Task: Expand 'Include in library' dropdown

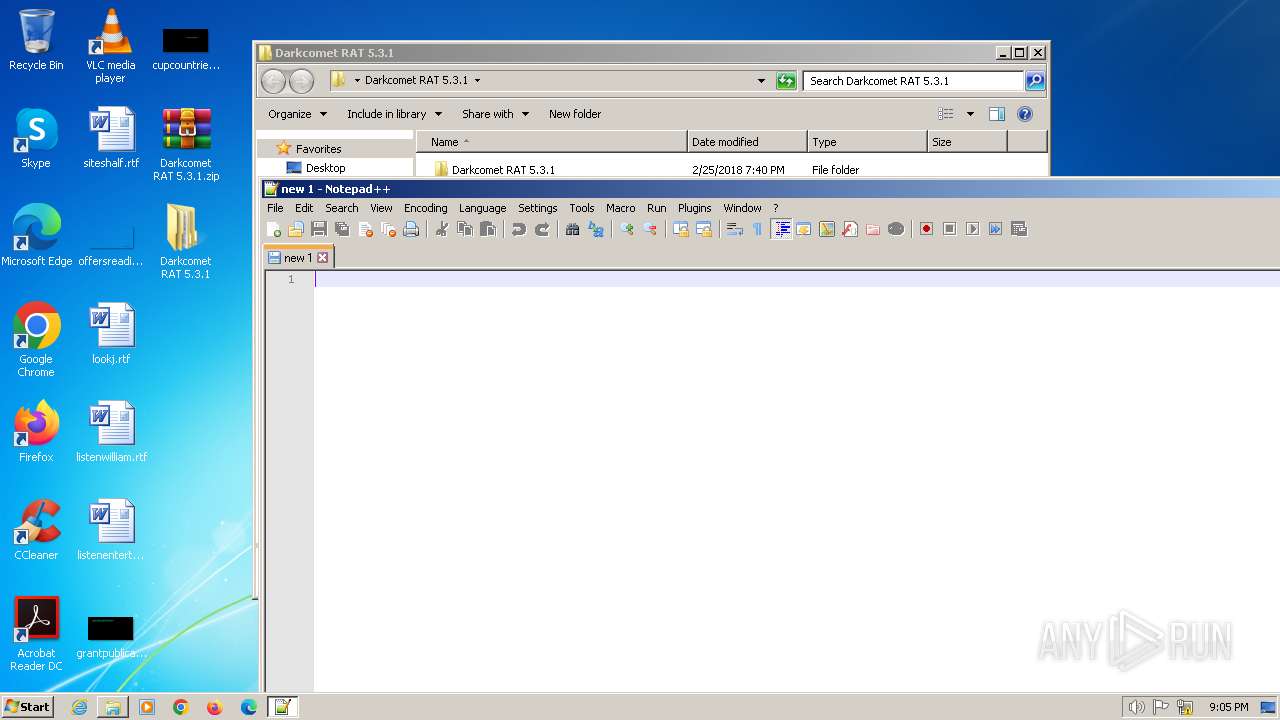Action: (x=394, y=114)
